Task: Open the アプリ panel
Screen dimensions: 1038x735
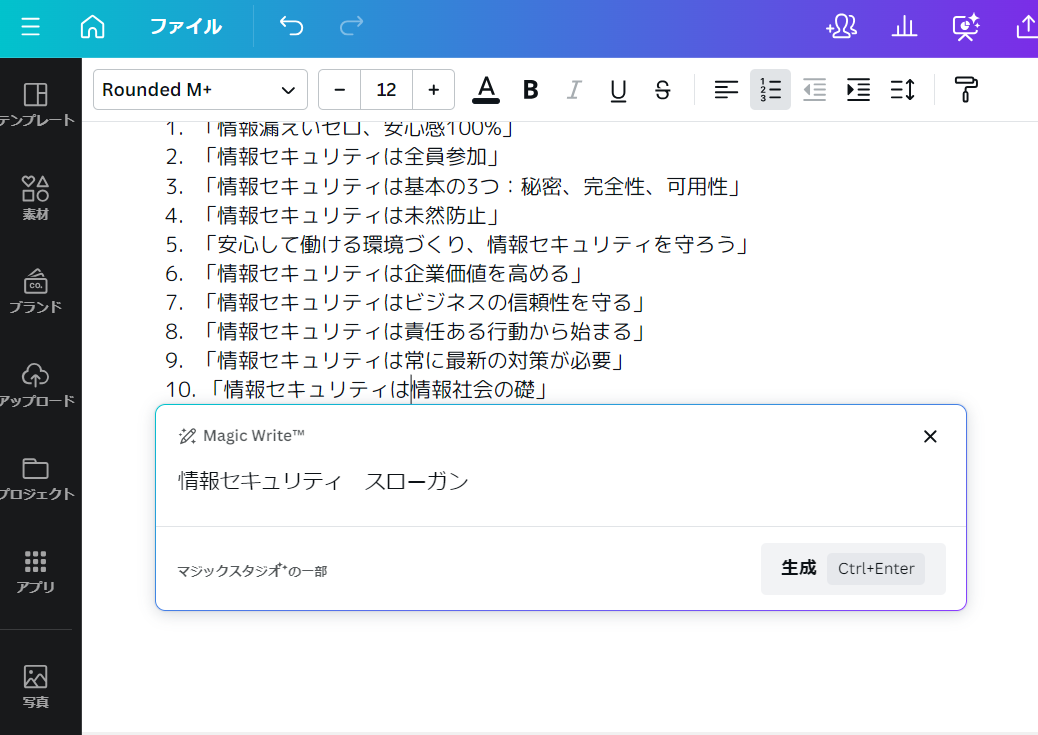Action: [x=36, y=571]
